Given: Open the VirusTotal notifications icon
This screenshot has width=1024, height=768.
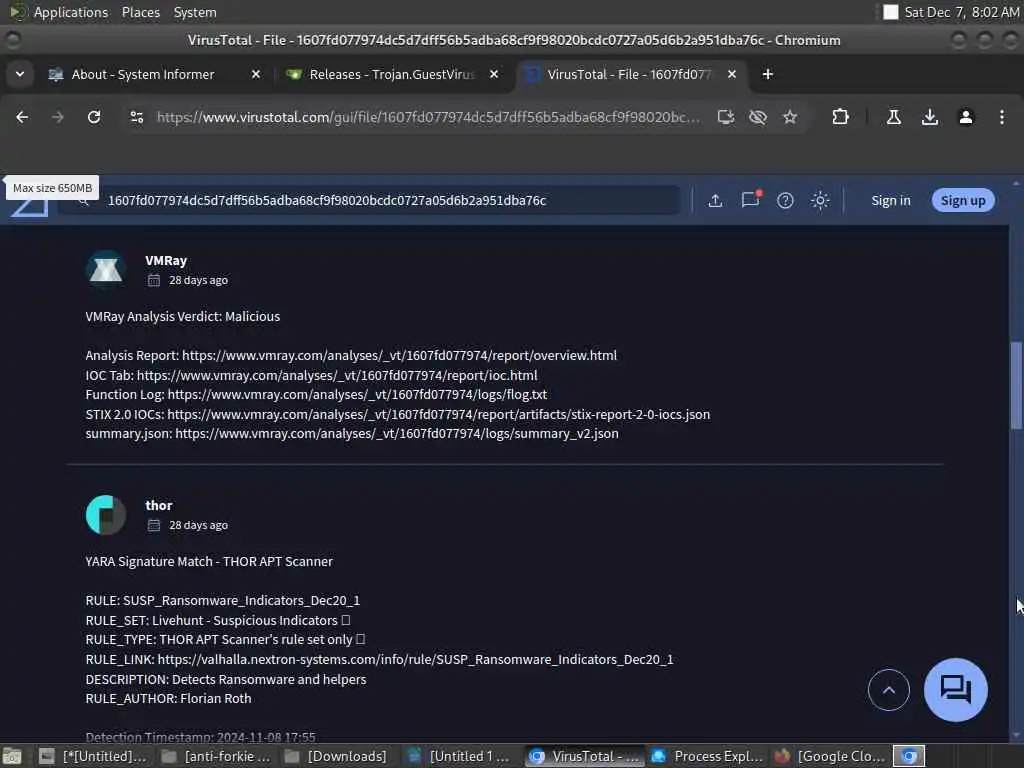Looking at the screenshot, I should tap(750, 200).
